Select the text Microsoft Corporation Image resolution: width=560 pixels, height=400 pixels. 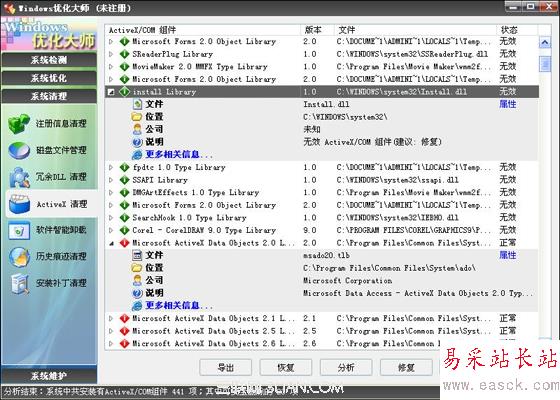[348, 281]
